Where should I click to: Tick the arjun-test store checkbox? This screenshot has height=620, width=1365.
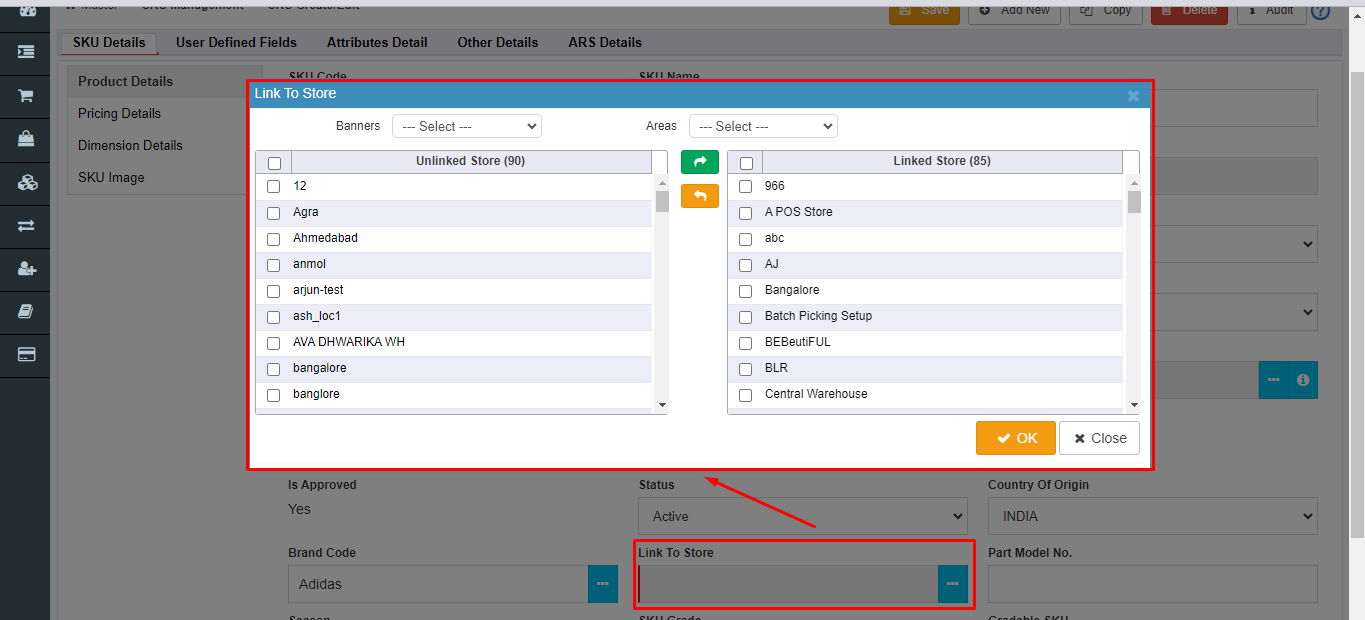(274, 291)
